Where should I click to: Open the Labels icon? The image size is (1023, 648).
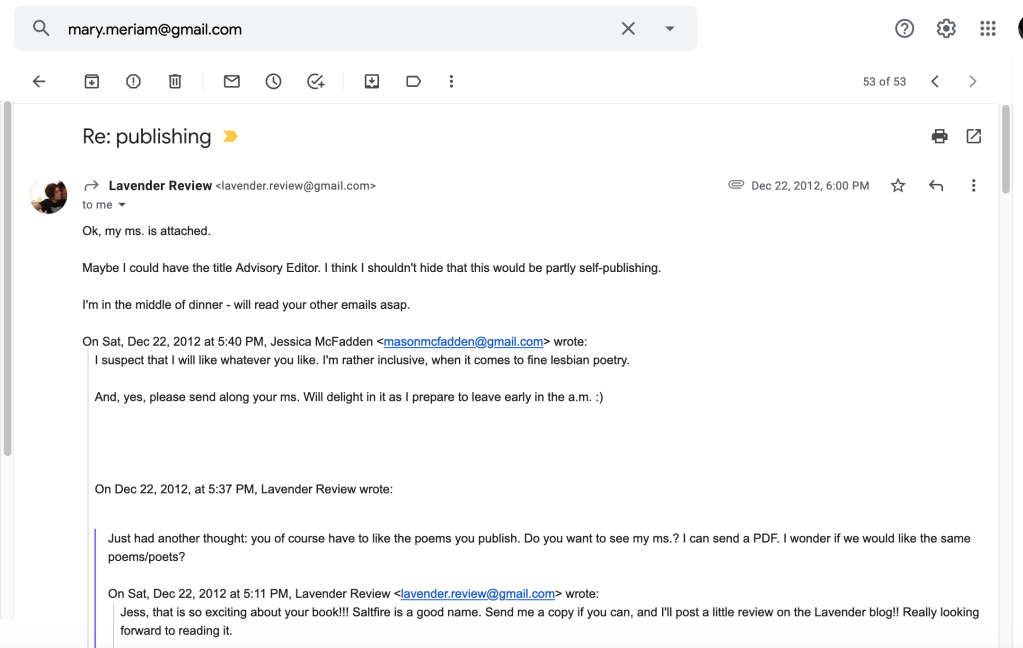tap(413, 82)
